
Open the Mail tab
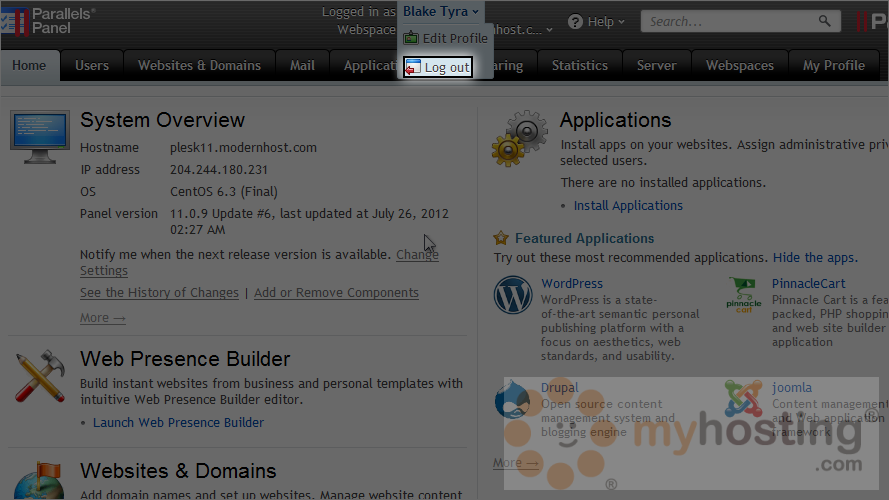[302, 65]
